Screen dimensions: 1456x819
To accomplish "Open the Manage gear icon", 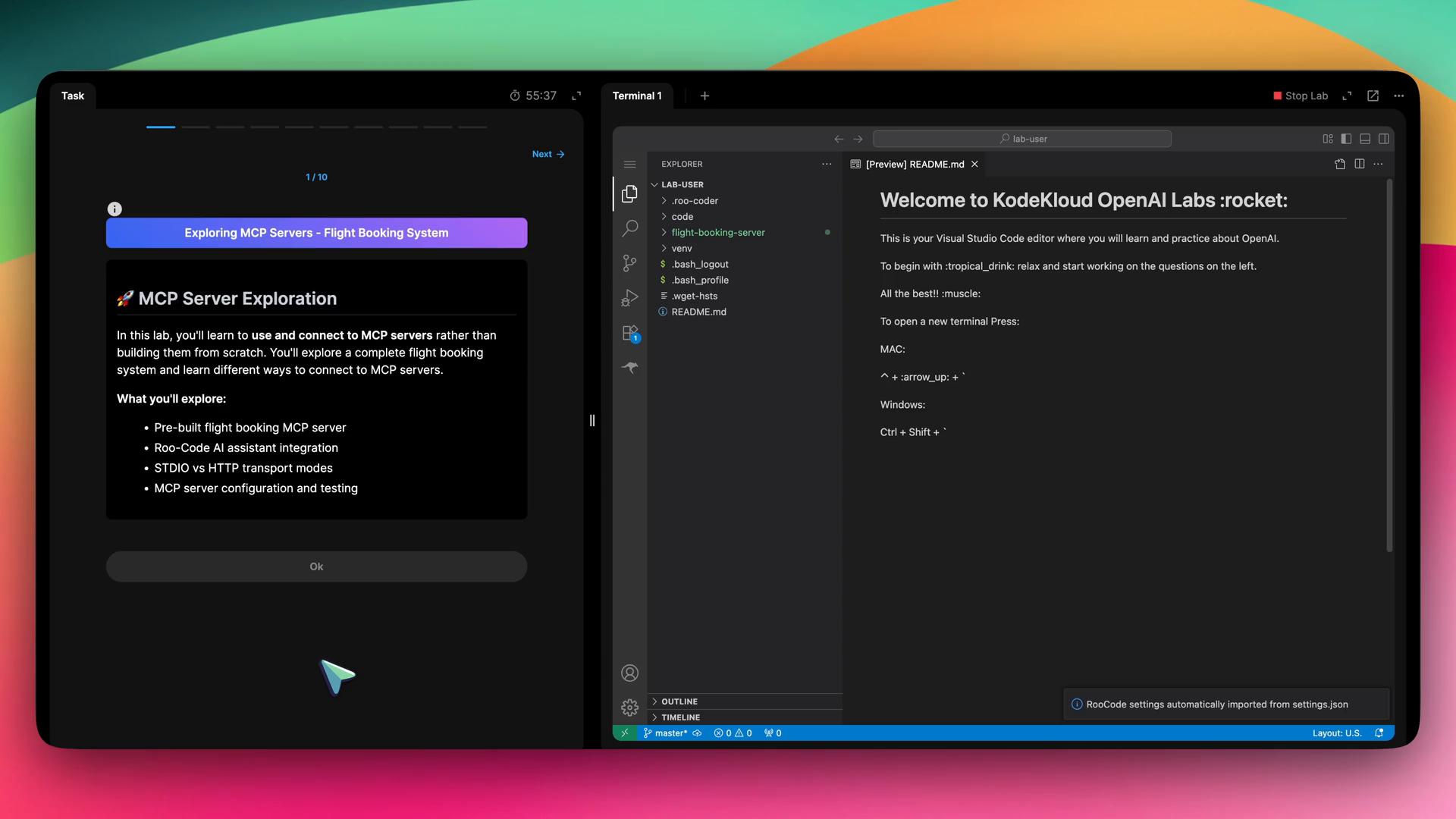I will click(629, 708).
